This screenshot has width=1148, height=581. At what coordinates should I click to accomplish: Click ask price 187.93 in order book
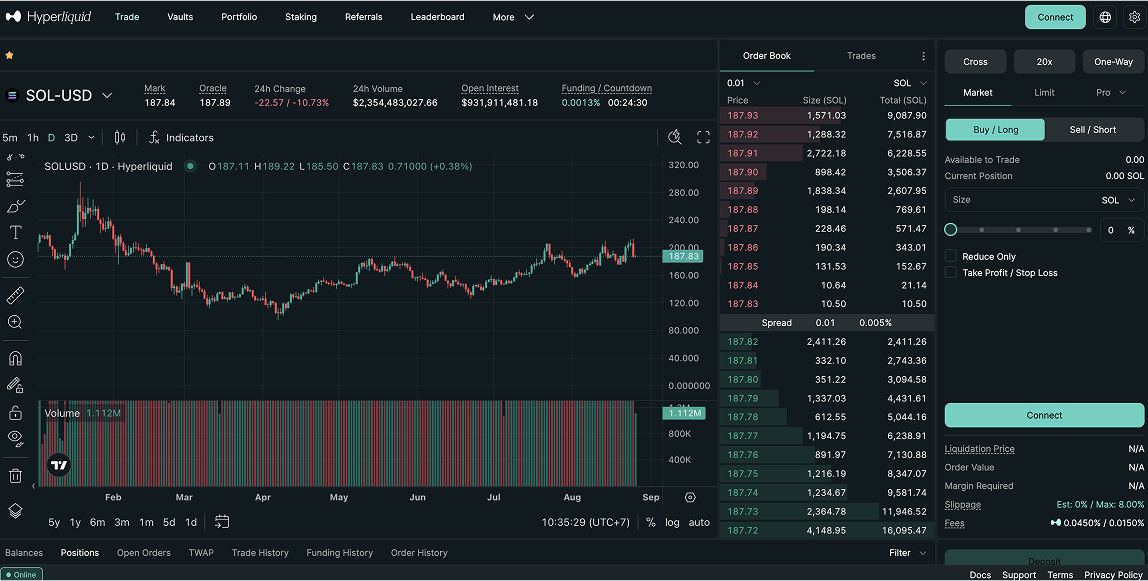pos(742,116)
